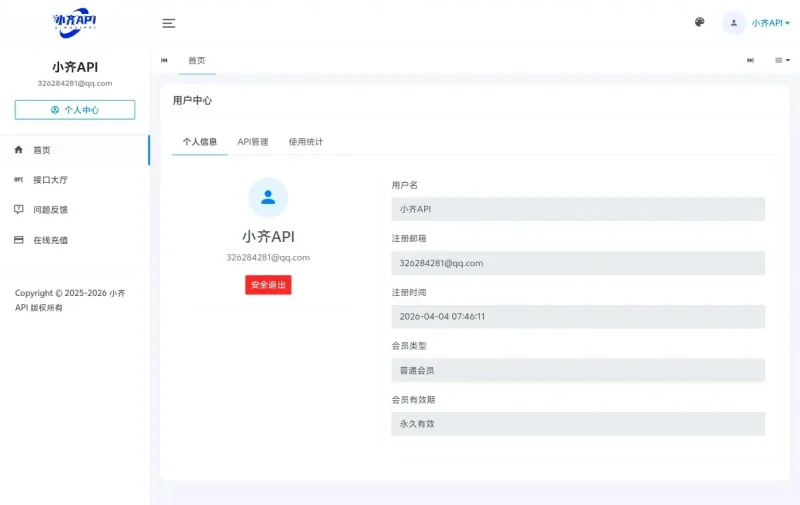Image resolution: width=800 pixels, height=505 pixels.
Task: Open 接口大厅 in the sidebar
Action: point(74,180)
